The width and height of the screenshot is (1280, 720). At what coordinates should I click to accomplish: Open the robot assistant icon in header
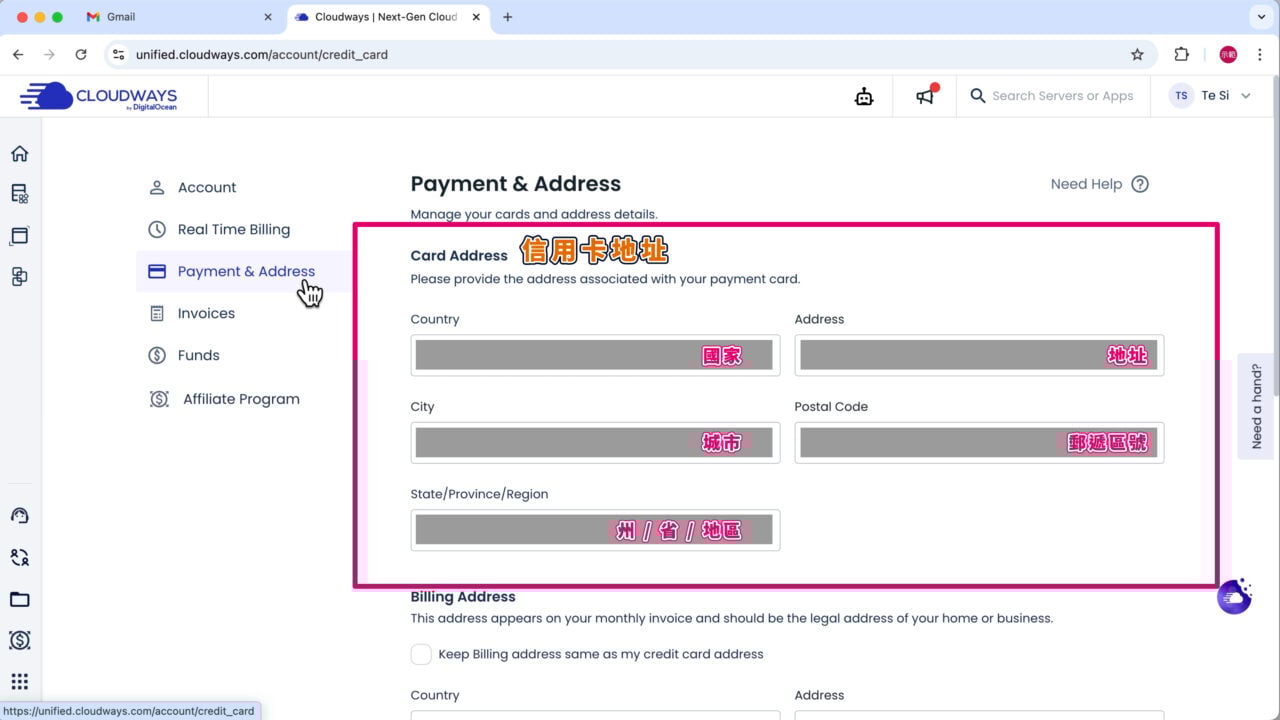[x=864, y=96]
